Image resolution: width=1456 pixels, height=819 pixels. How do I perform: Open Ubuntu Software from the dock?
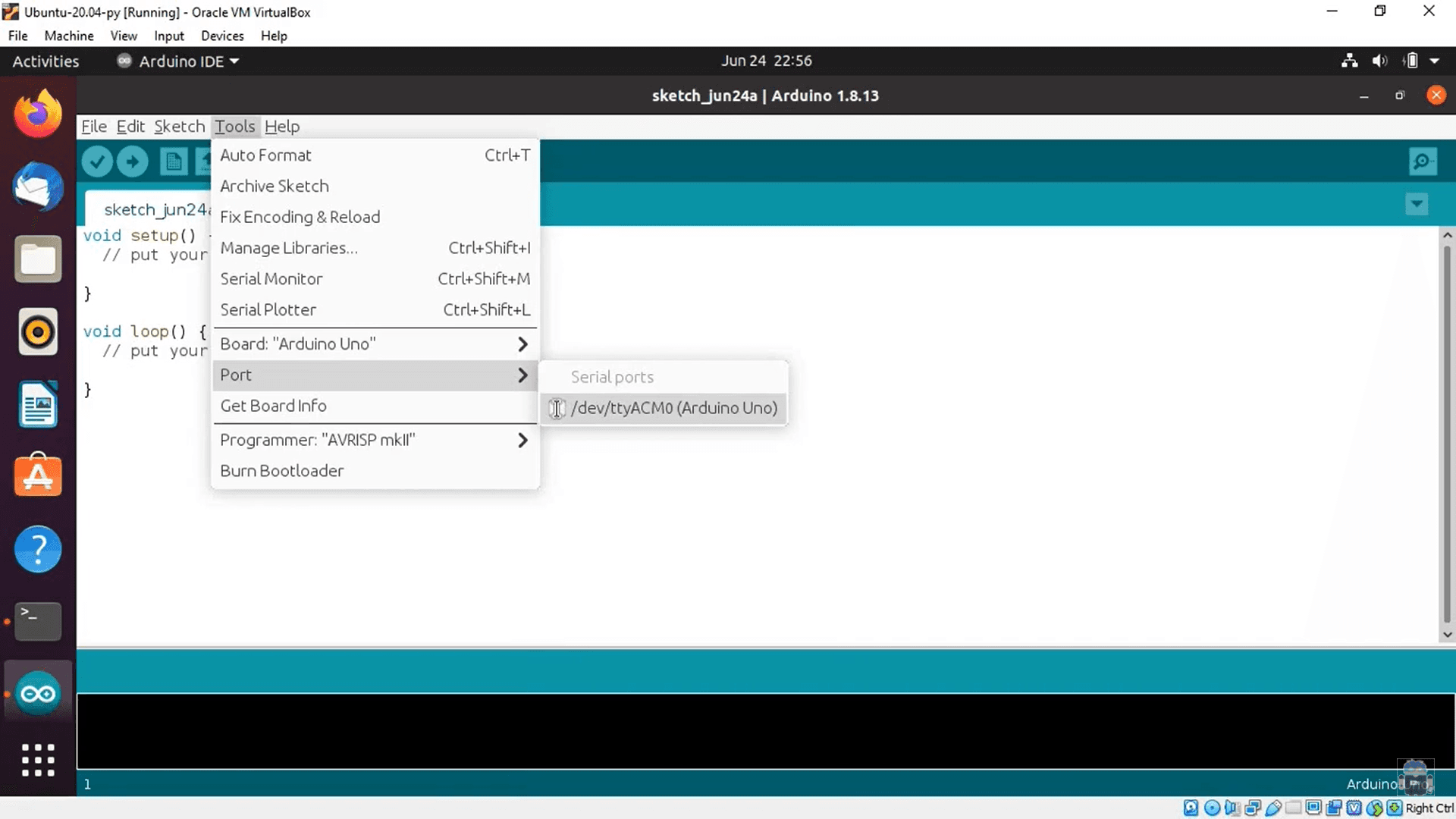38,475
